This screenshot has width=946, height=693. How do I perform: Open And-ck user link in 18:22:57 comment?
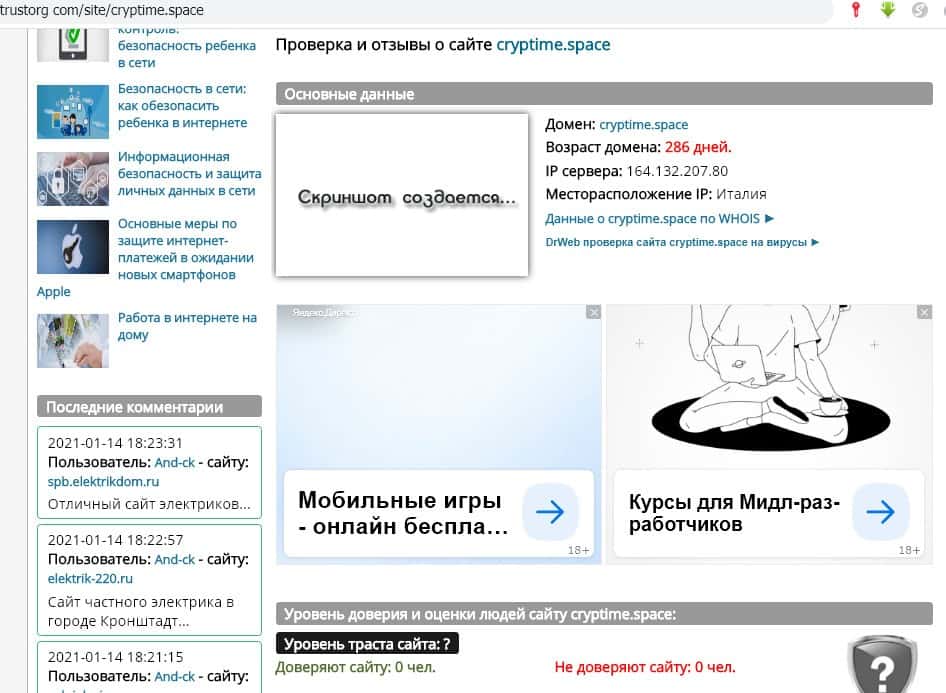point(174,559)
